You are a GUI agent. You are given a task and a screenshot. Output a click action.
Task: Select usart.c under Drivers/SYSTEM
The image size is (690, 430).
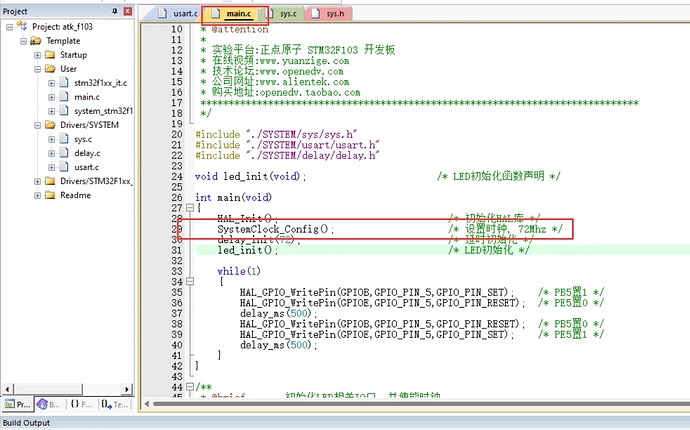88,167
